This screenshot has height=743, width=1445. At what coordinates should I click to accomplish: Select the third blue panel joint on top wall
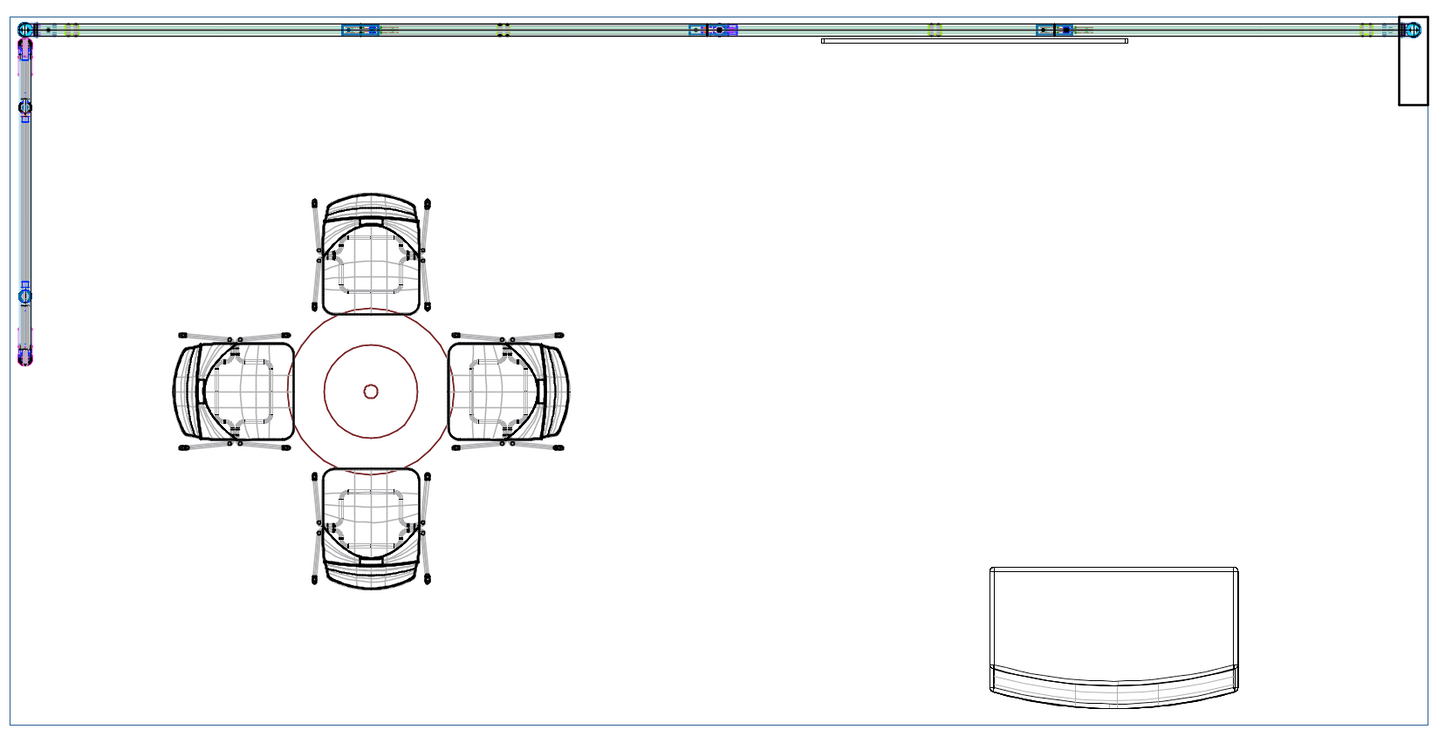coord(1055,30)
